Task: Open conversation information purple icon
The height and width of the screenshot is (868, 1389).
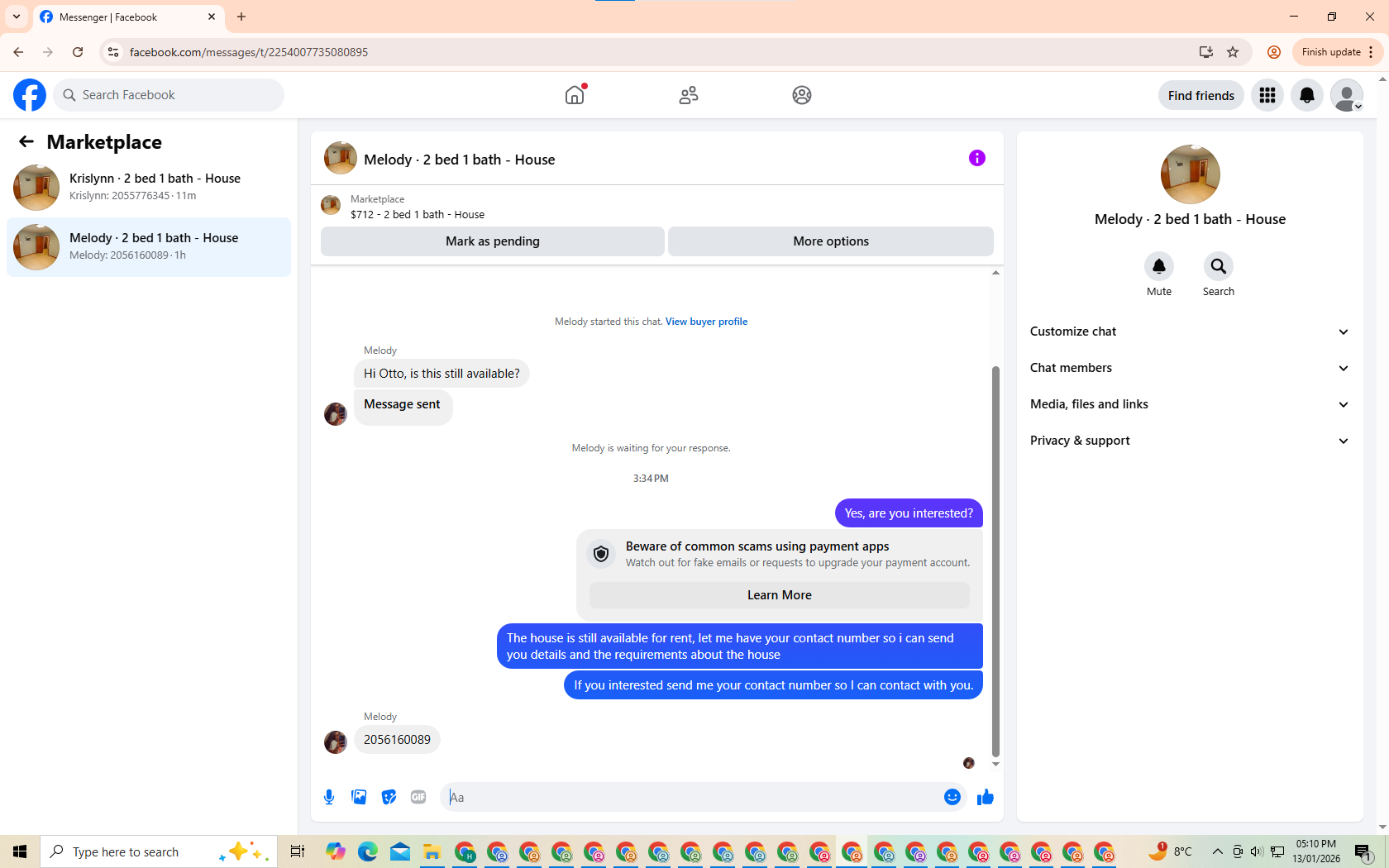Action: click(977, 158)
